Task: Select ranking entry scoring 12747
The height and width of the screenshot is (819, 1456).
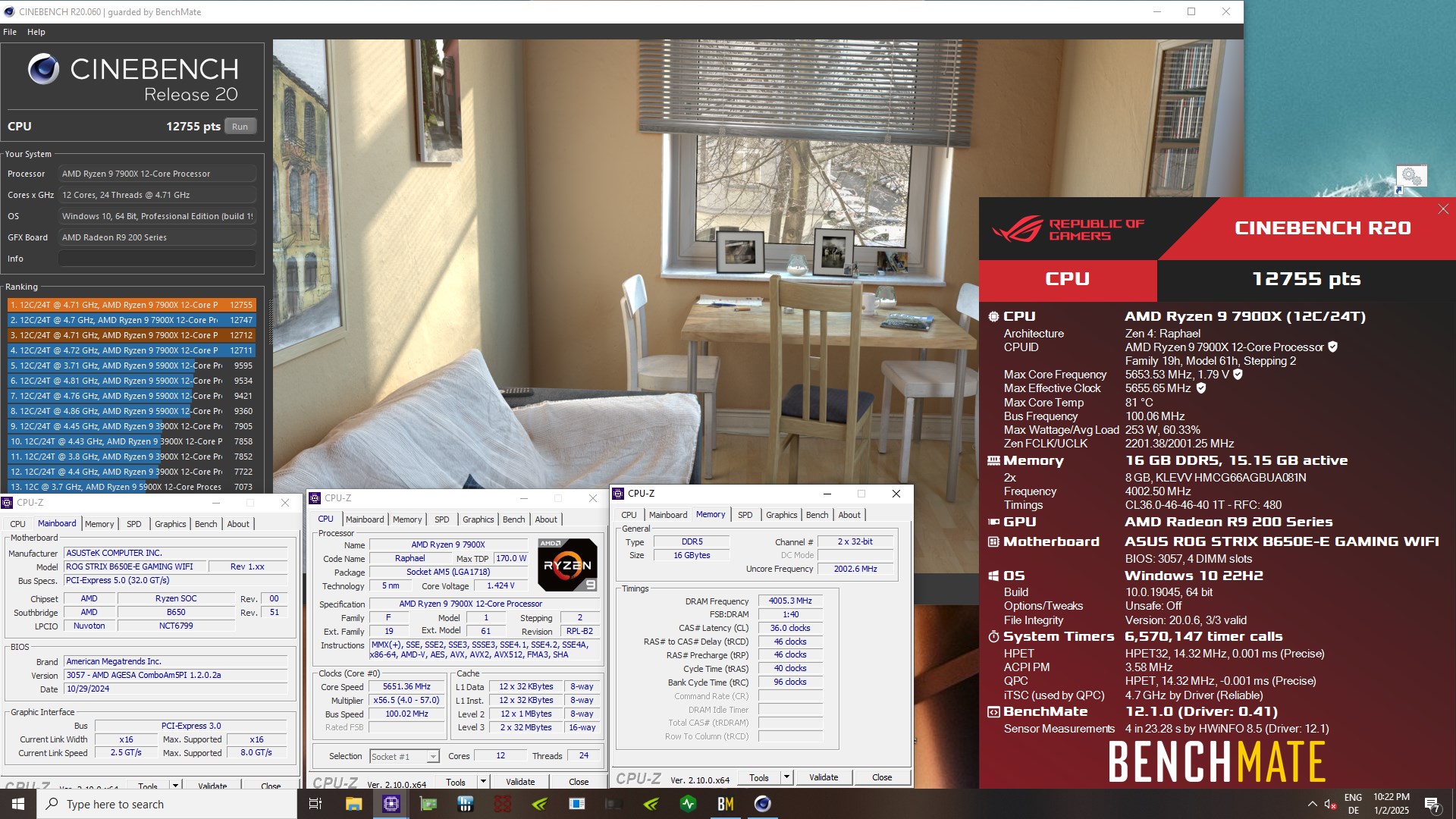Action: (x=131, y=320)
